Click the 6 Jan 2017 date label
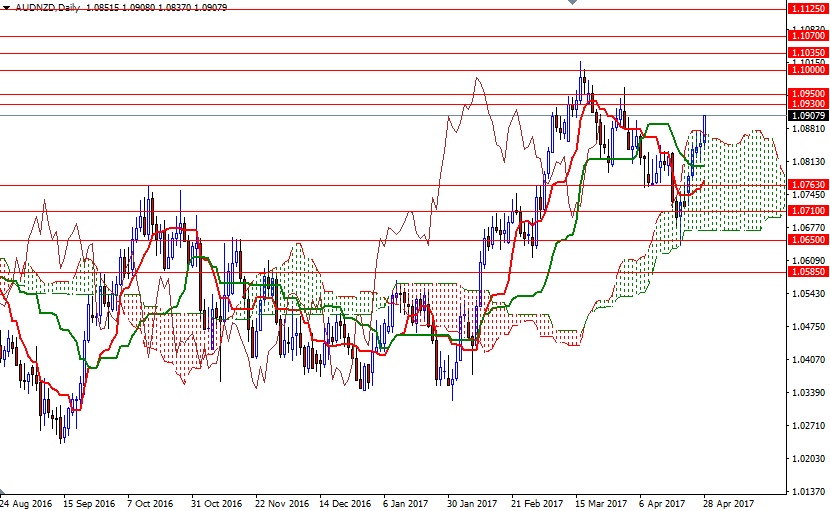 (x=405, y=503)
